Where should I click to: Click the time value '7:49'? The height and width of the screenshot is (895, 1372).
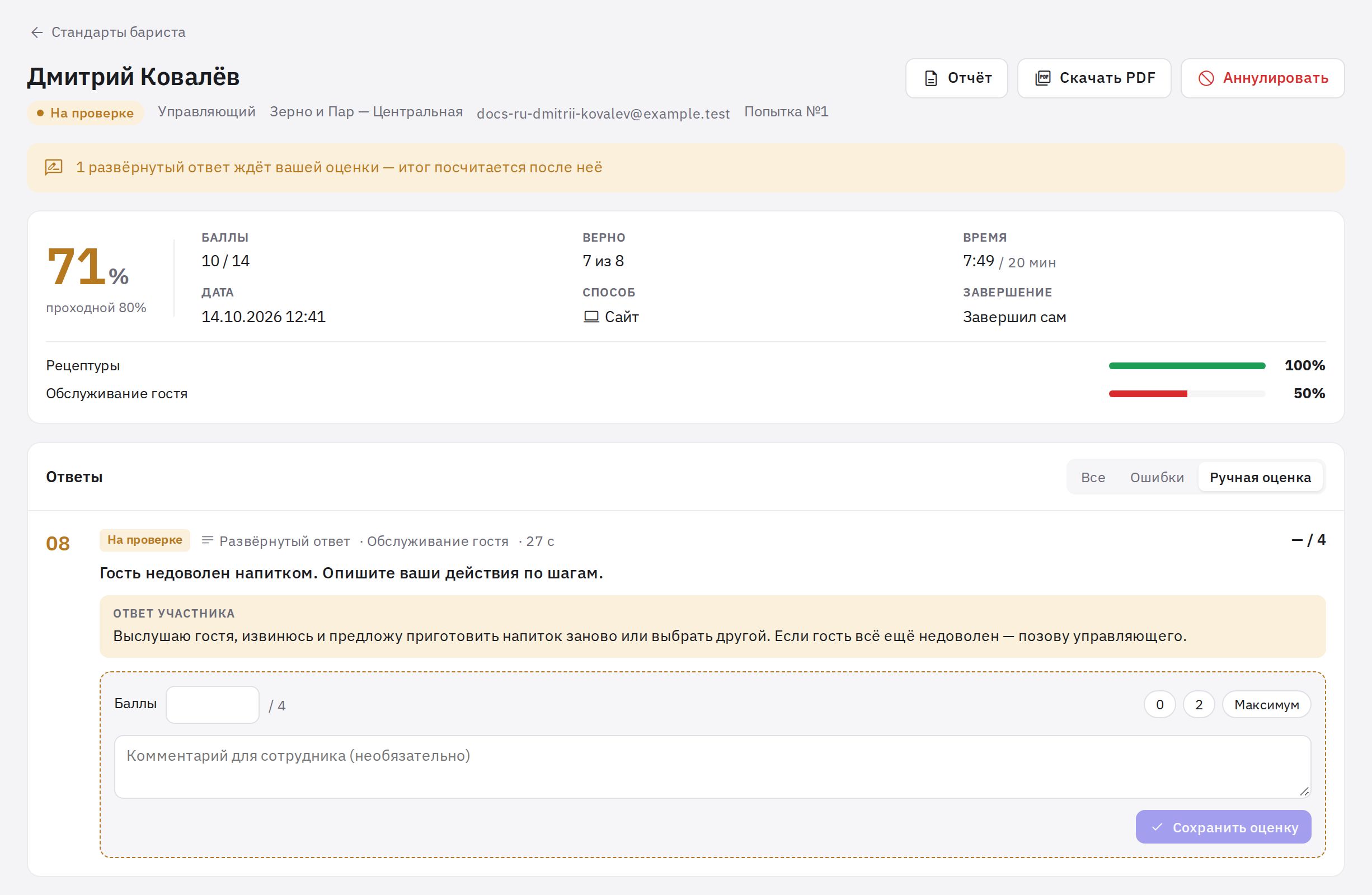[x=978, y=261]
